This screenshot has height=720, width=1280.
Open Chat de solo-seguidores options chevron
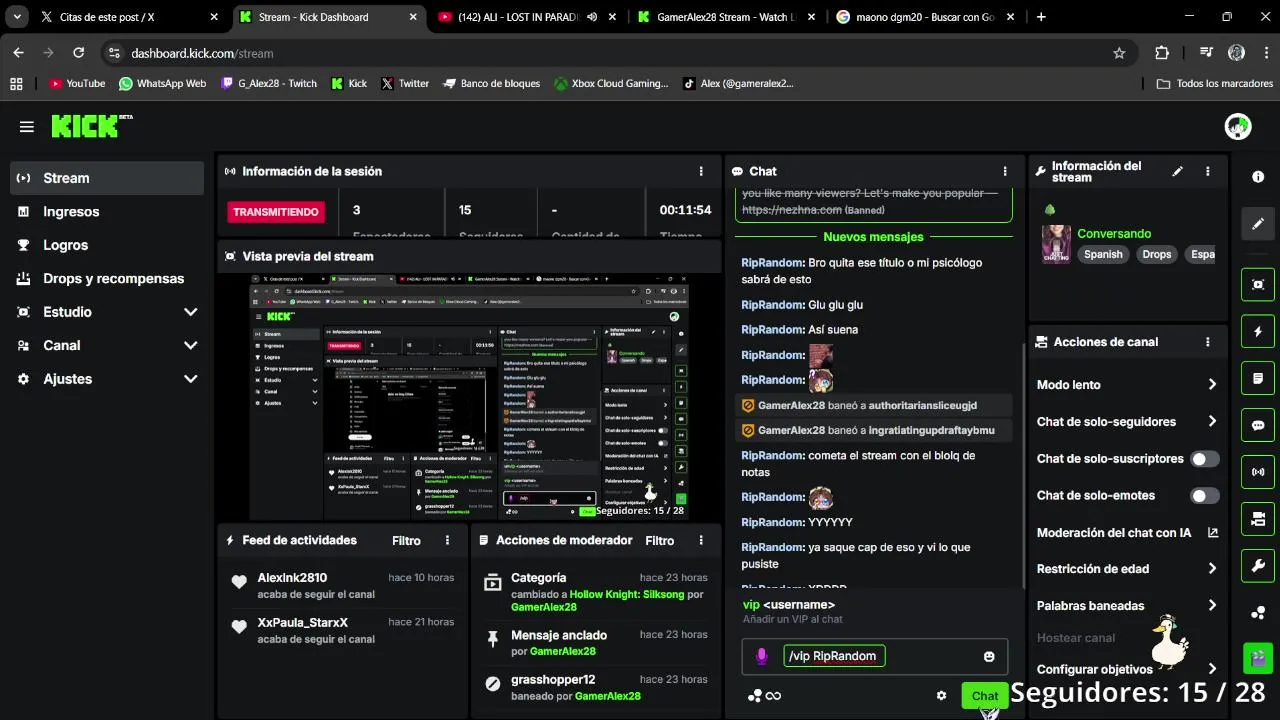(x=1212, y=422)
